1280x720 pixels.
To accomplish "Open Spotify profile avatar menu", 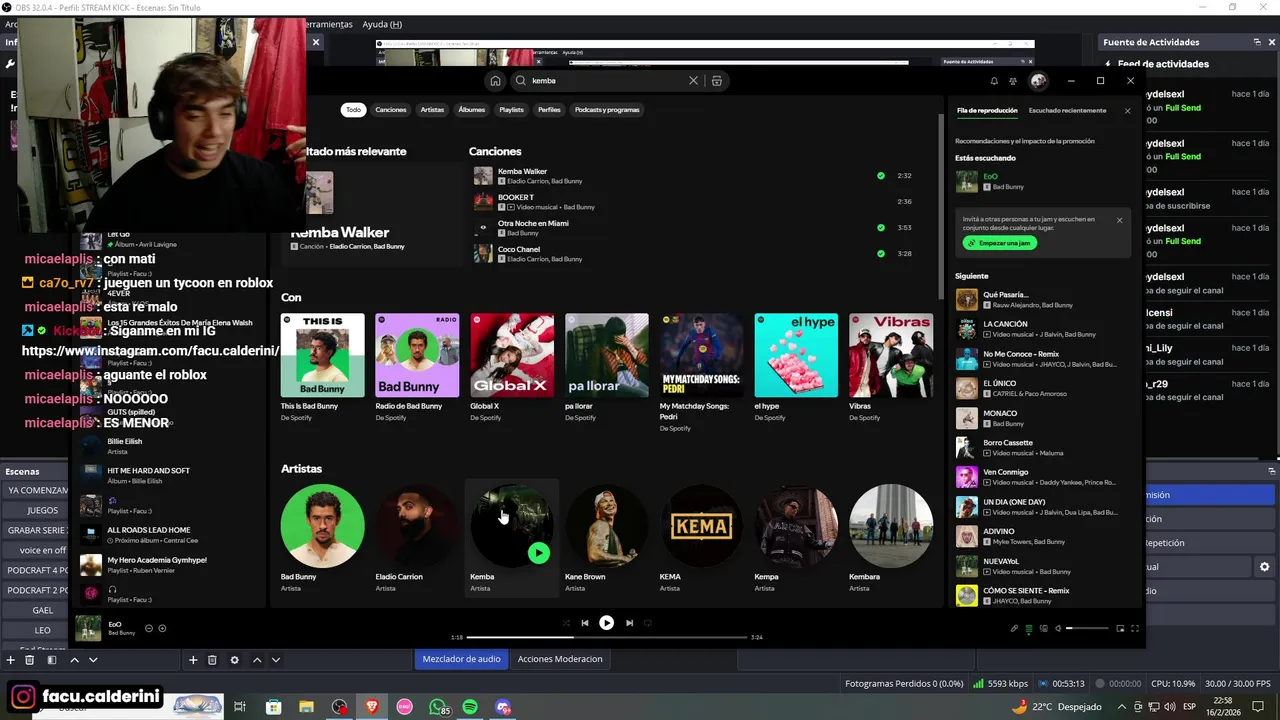I will coord(1039,81).
